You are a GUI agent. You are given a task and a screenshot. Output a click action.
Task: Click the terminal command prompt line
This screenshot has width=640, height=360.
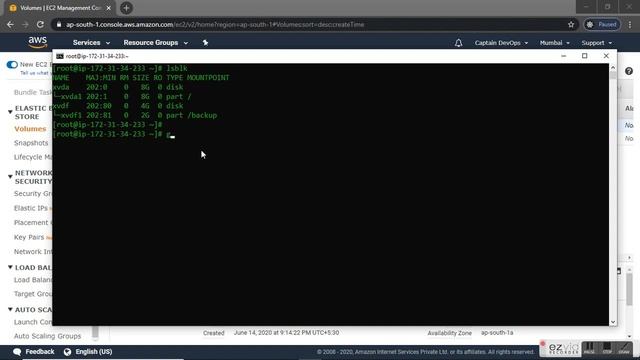tap(114, 134)
